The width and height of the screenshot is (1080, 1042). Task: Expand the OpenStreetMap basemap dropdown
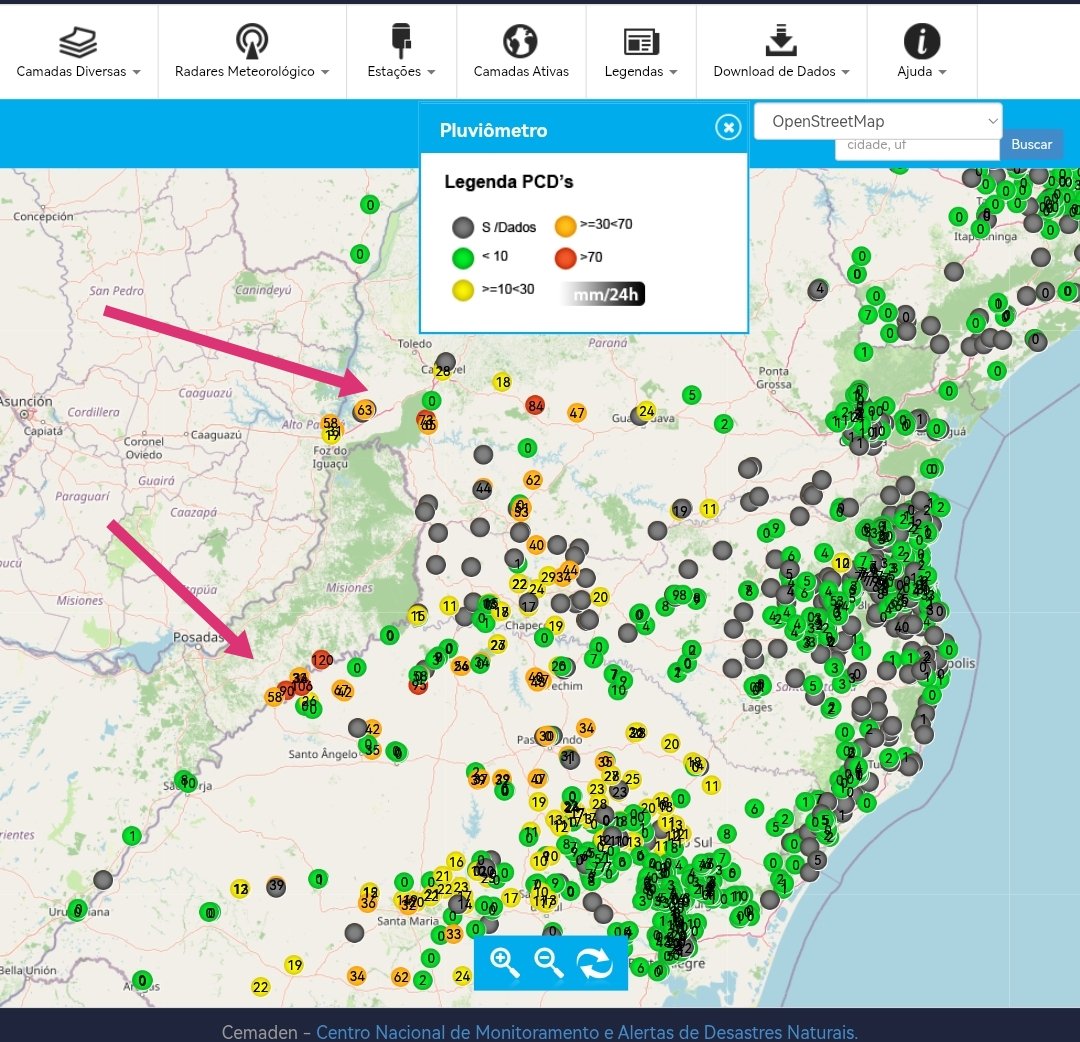pos(878,122)
